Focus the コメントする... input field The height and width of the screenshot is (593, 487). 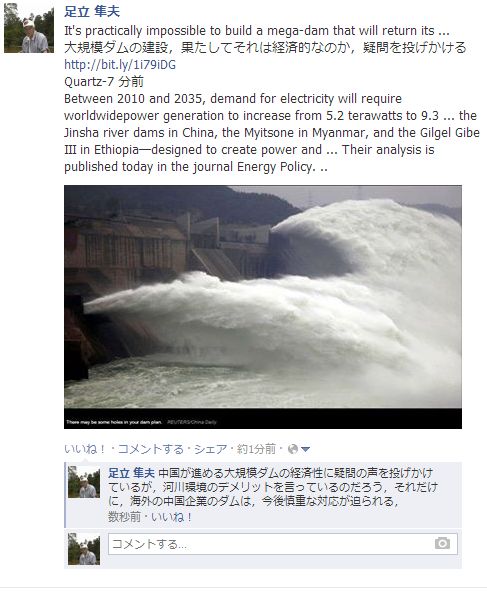[x=283, y=544]
